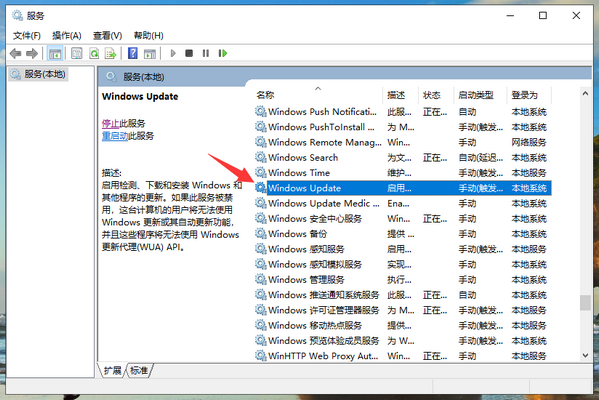Select the Windows Remote Manag... service row

pos(403,143)
